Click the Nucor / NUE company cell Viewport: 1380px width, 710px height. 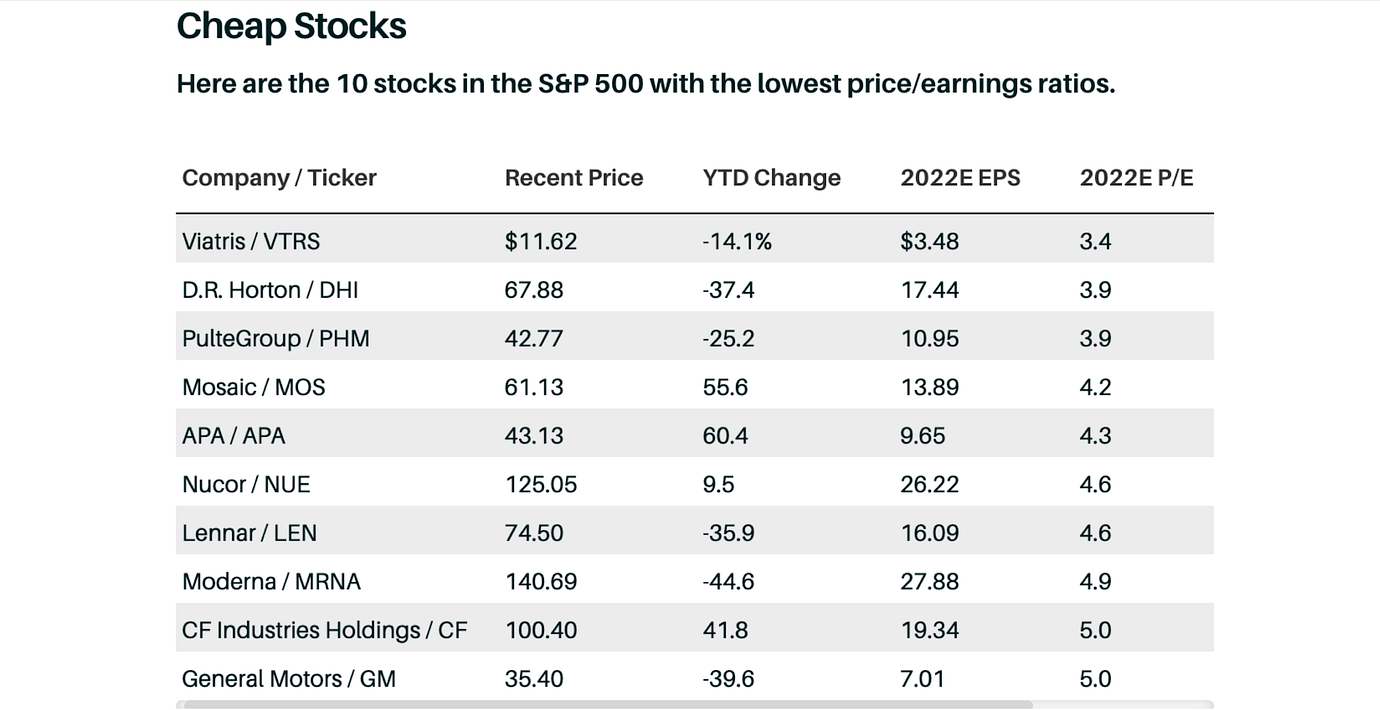[x=246, y=485]
